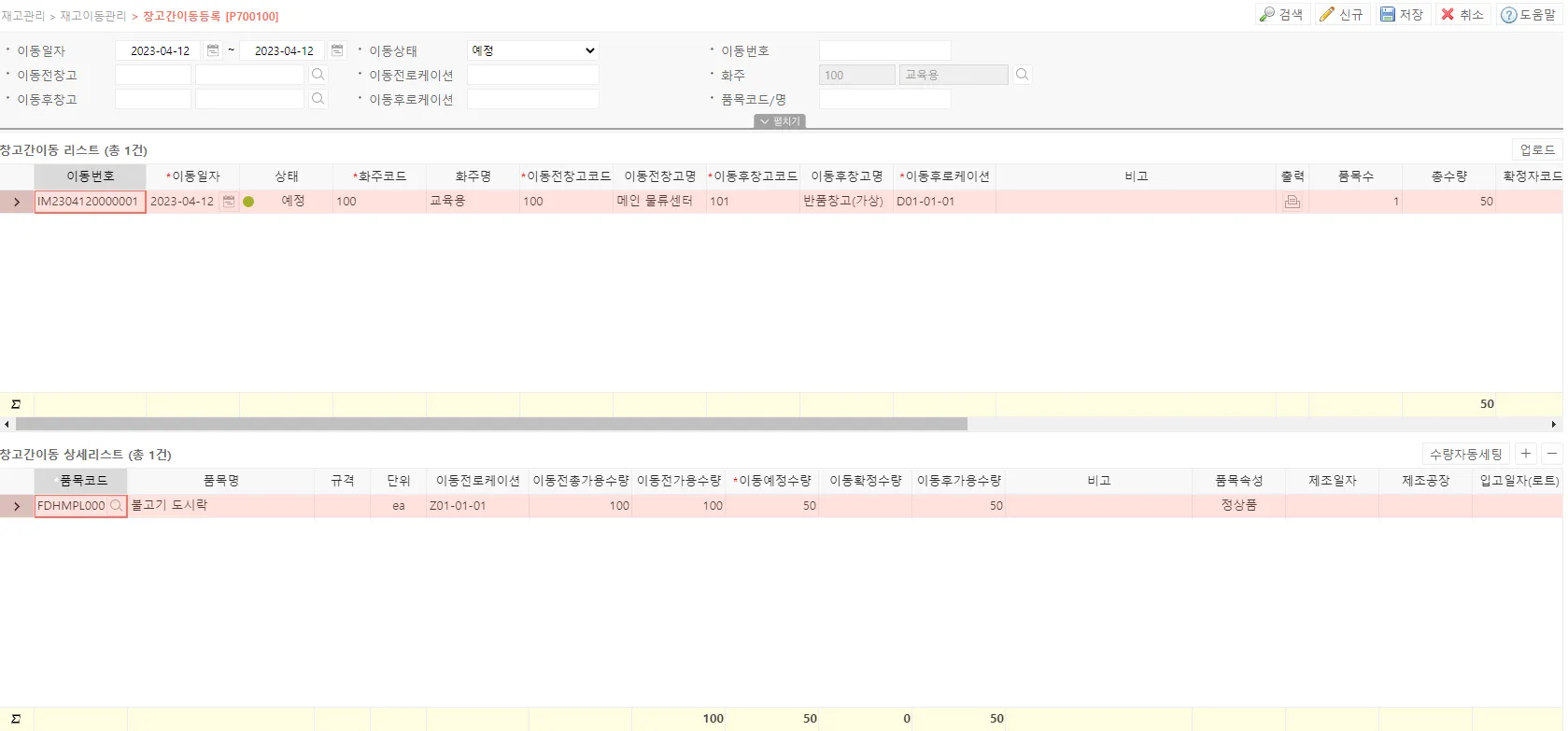Click the 화주명 column header
This screenshot has height=731, width=1568.
tap(473, 176)
